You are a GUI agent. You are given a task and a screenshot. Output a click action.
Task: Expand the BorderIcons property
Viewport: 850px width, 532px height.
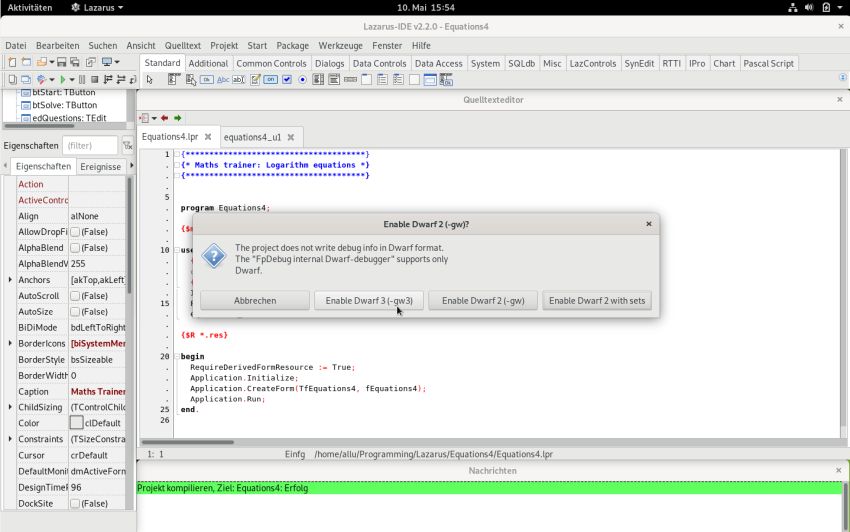pyautogui.click(x=10, y=343)
